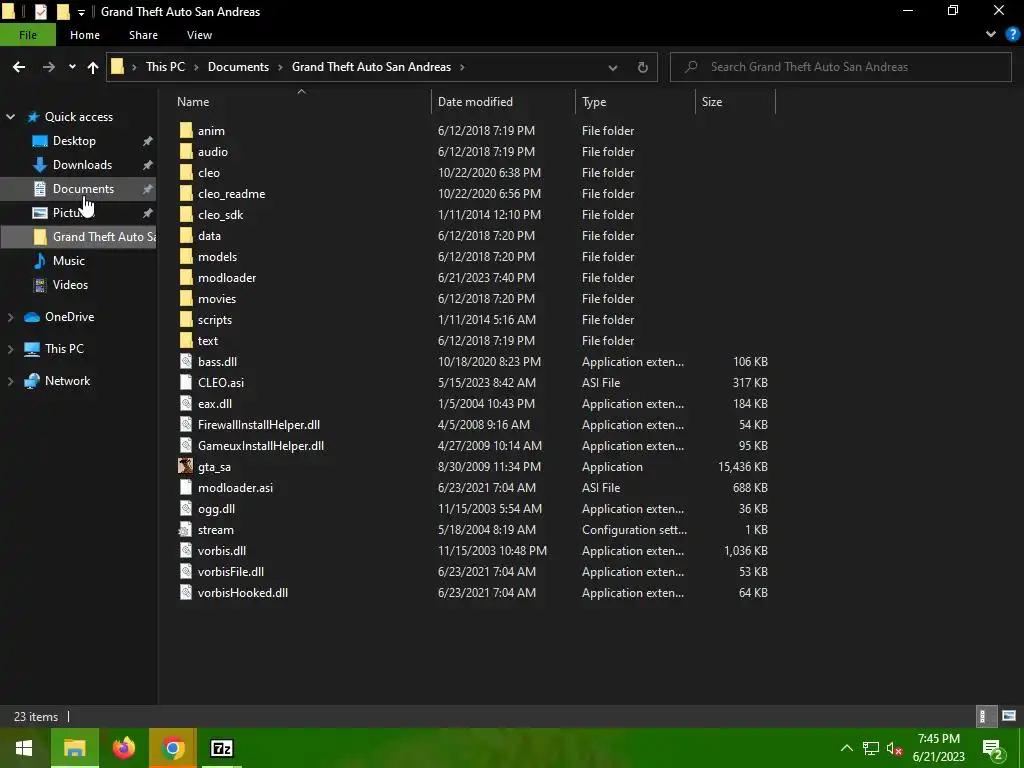This screenshot has width=1024, height=768.
Task: Open the Help question mark icon
Action: (x=1012, y=34)
